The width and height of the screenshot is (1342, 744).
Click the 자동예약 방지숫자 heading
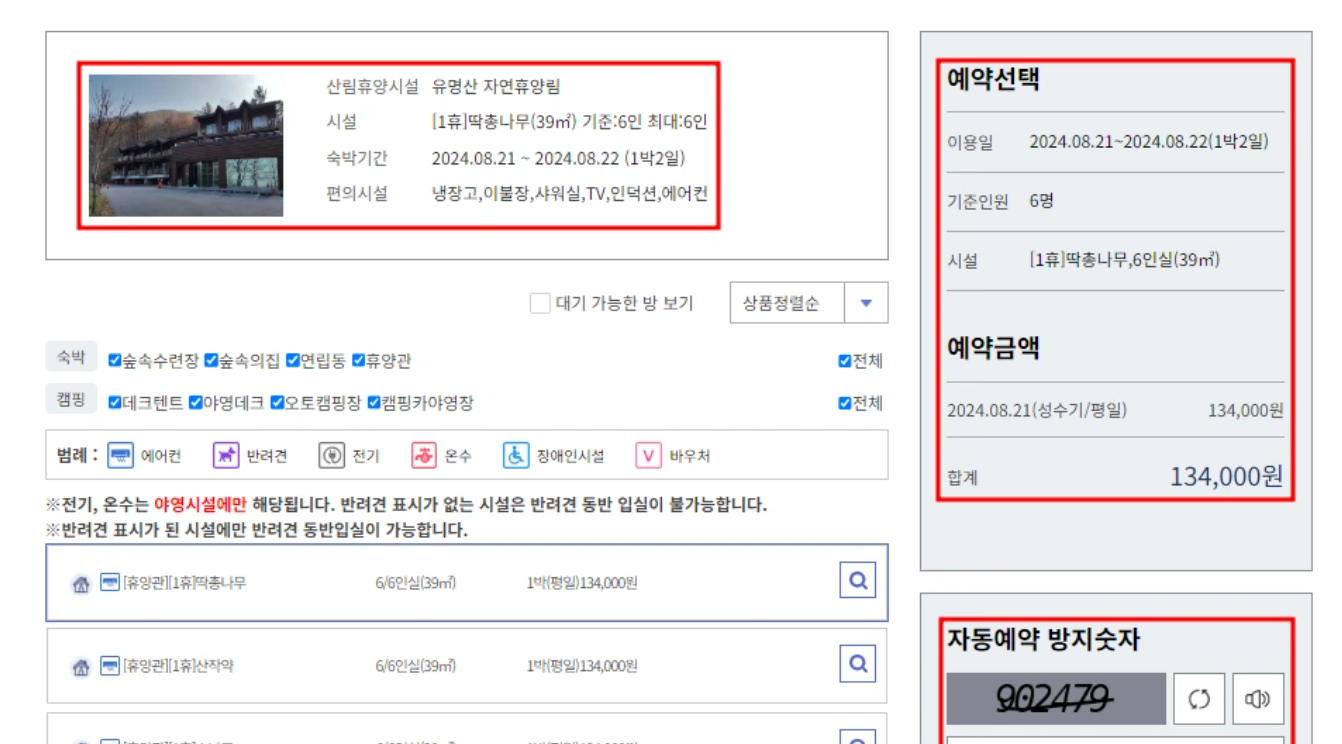(x=1043, y=639)
